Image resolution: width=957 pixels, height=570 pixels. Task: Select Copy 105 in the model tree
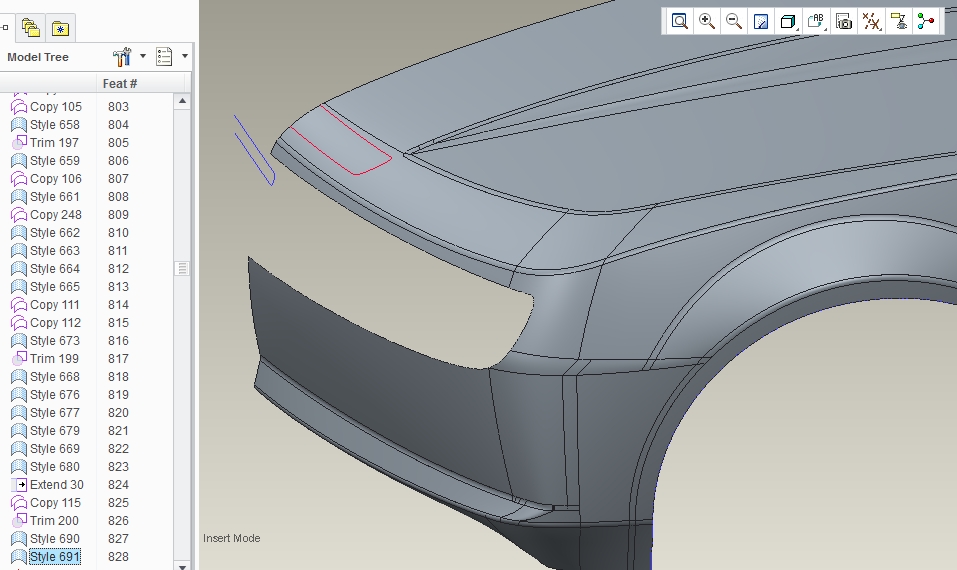click(x=56, y=107)
